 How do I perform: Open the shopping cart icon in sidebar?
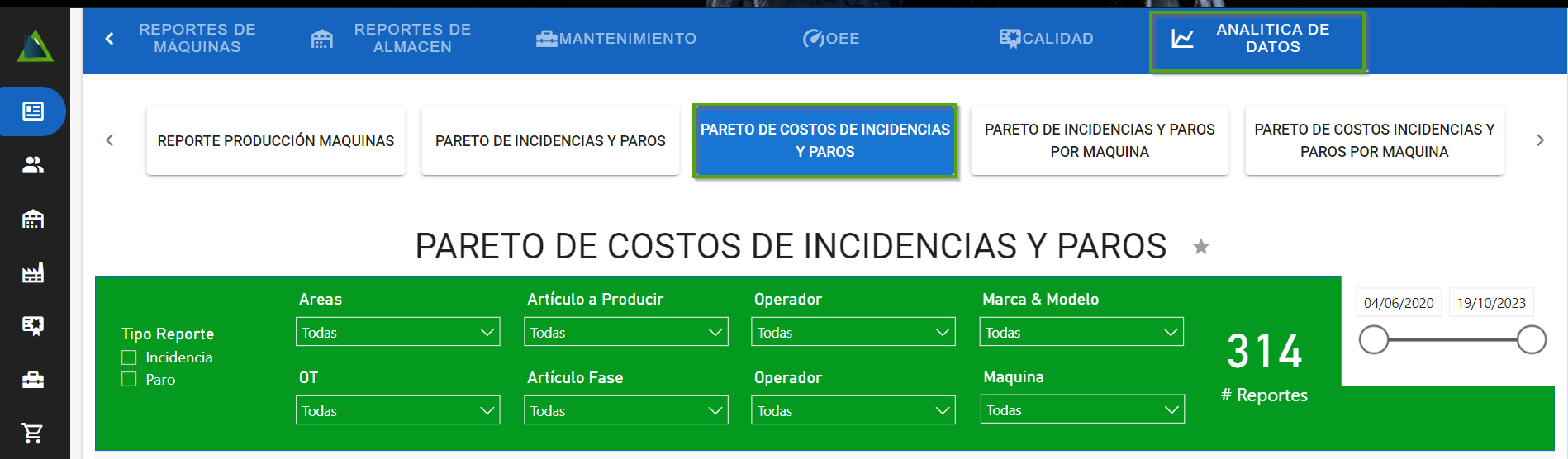point(33,433)
